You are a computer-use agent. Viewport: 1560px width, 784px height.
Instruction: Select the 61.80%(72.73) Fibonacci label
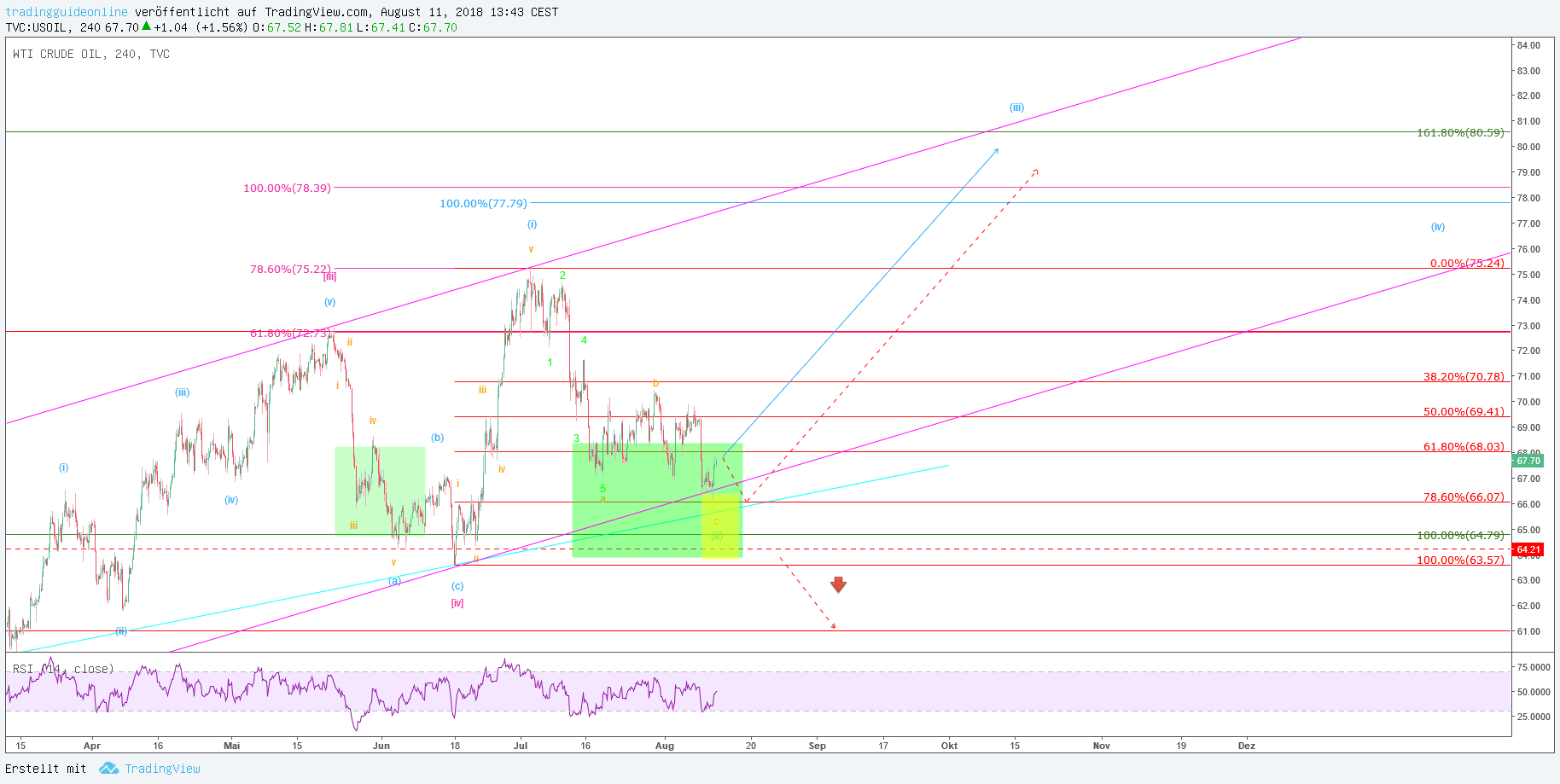(290, 334)
